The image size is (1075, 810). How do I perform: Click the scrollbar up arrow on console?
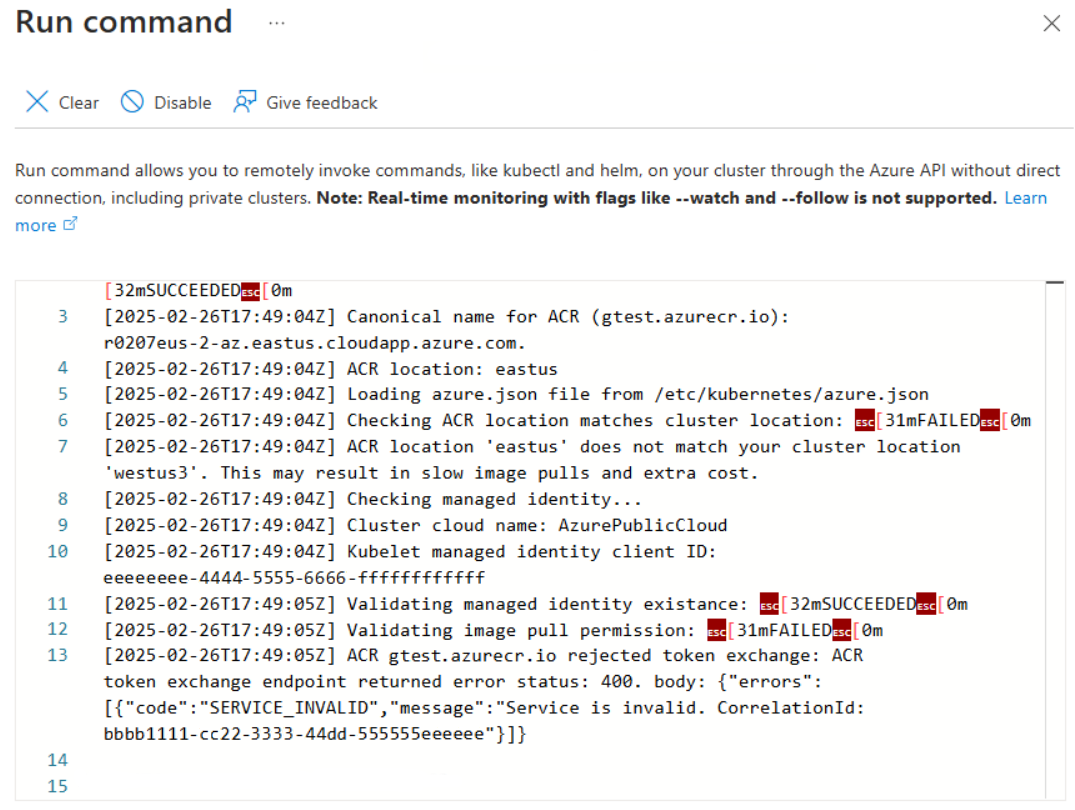[1056, 283]
